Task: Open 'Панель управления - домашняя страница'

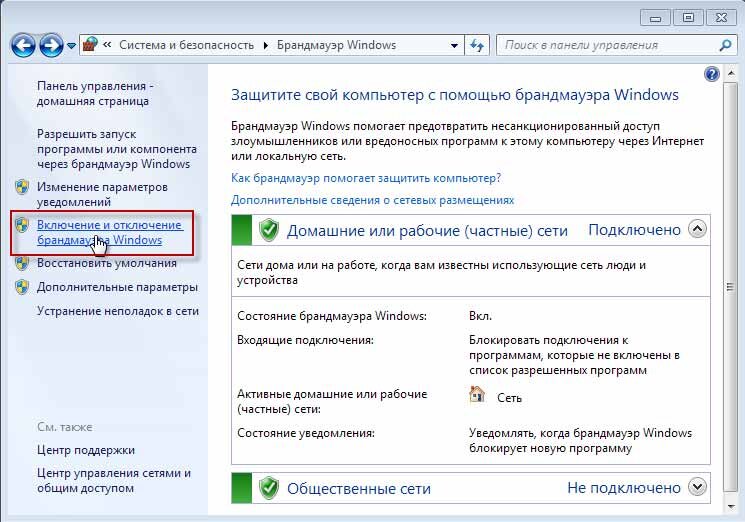Action: point(95,94)
